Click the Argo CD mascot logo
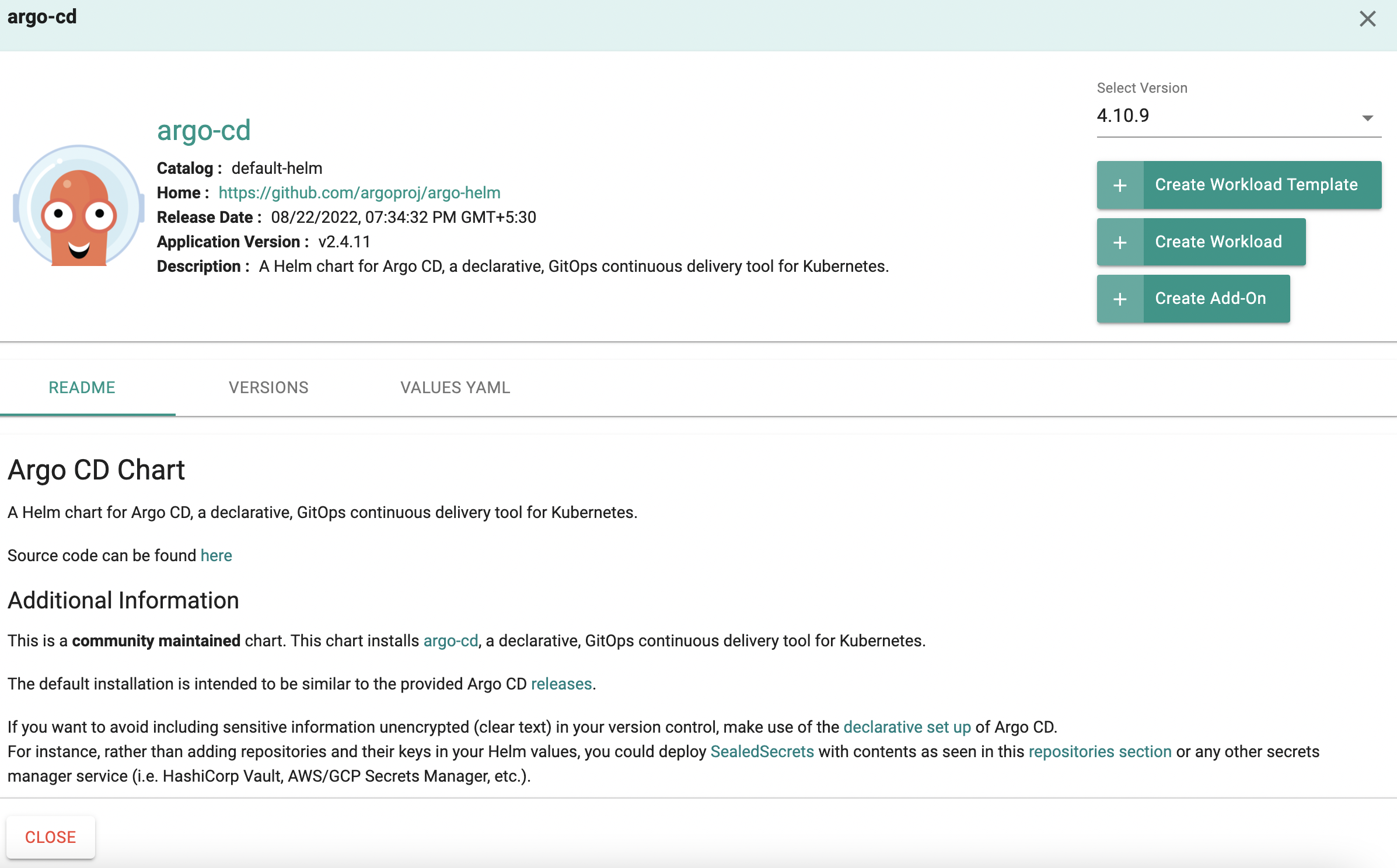 click(x=79, y=205)
